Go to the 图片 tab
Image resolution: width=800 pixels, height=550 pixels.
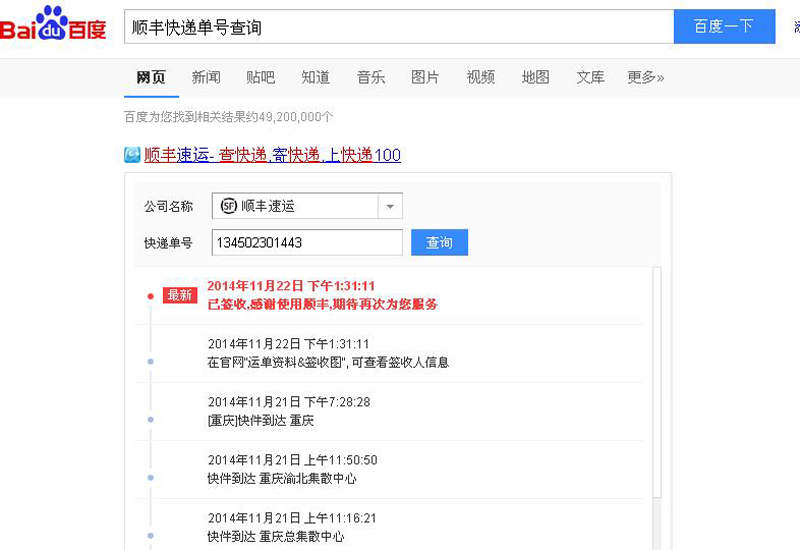[425, 77]
